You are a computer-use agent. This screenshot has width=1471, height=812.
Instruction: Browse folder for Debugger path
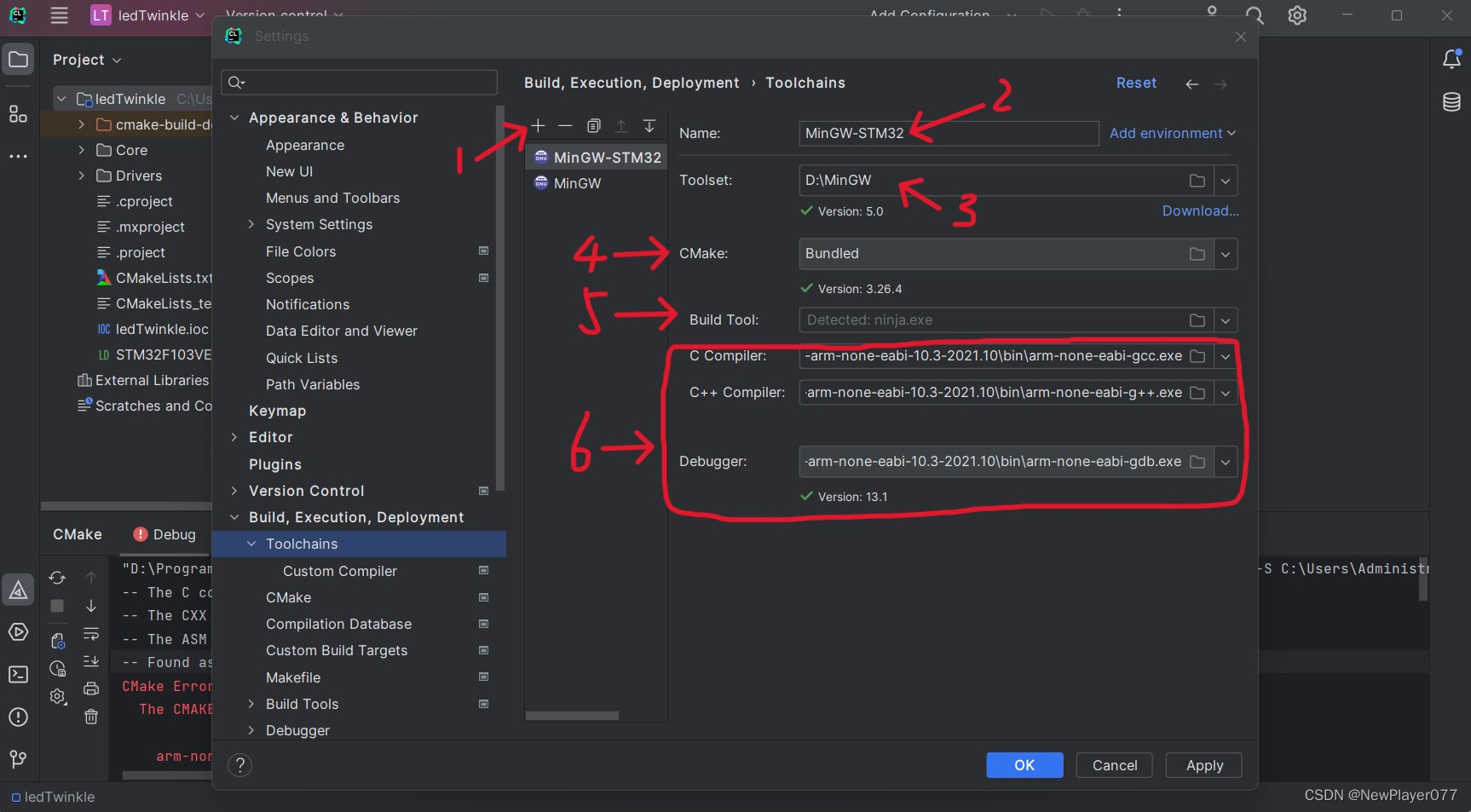point(1197,462)
